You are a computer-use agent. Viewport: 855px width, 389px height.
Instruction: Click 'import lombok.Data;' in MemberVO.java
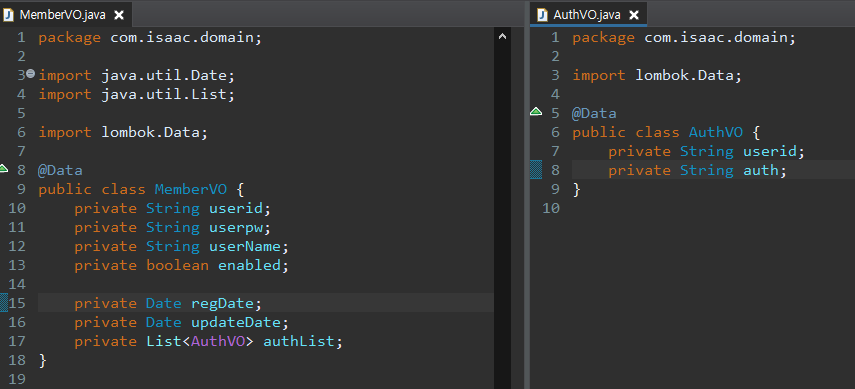(123, 132)
